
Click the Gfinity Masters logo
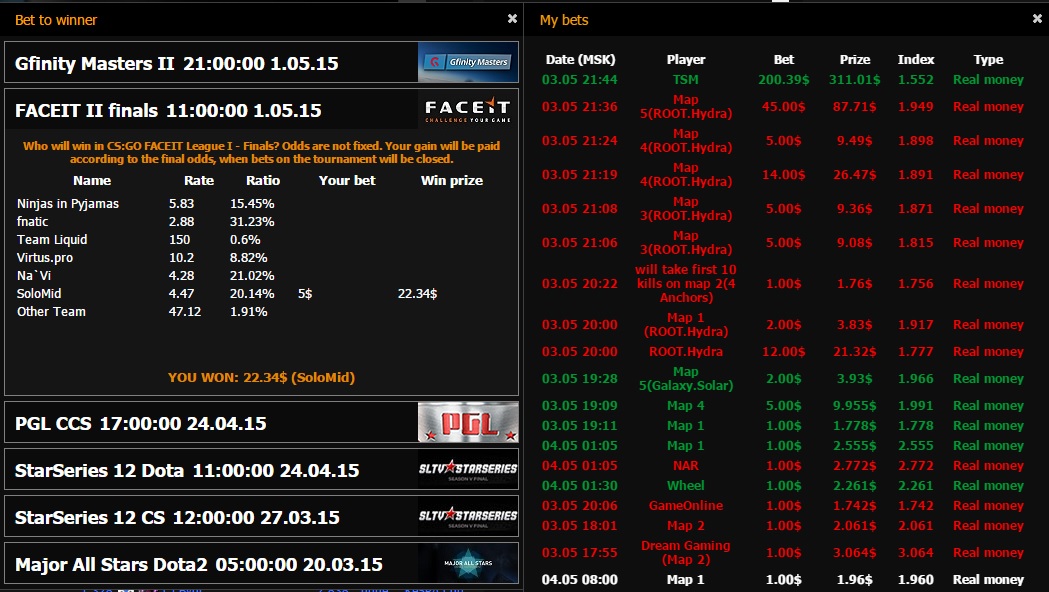468,62
